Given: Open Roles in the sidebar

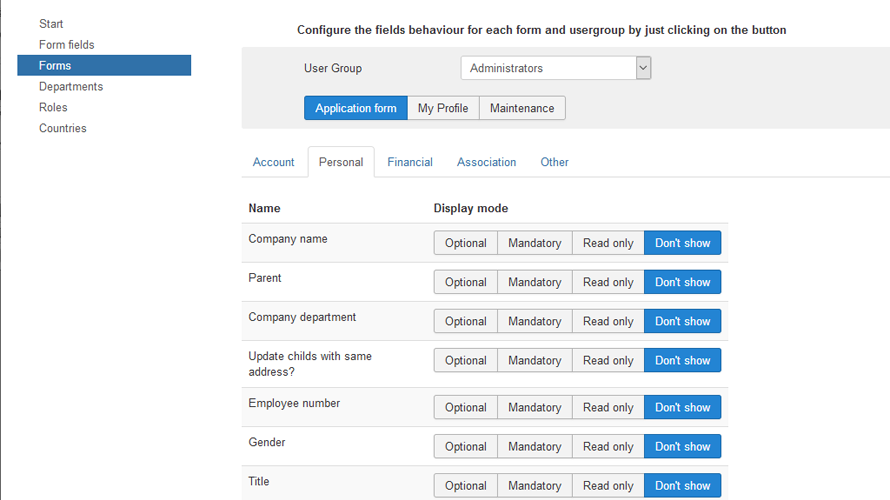Looking at the screenshot, I should coord(54,107).
